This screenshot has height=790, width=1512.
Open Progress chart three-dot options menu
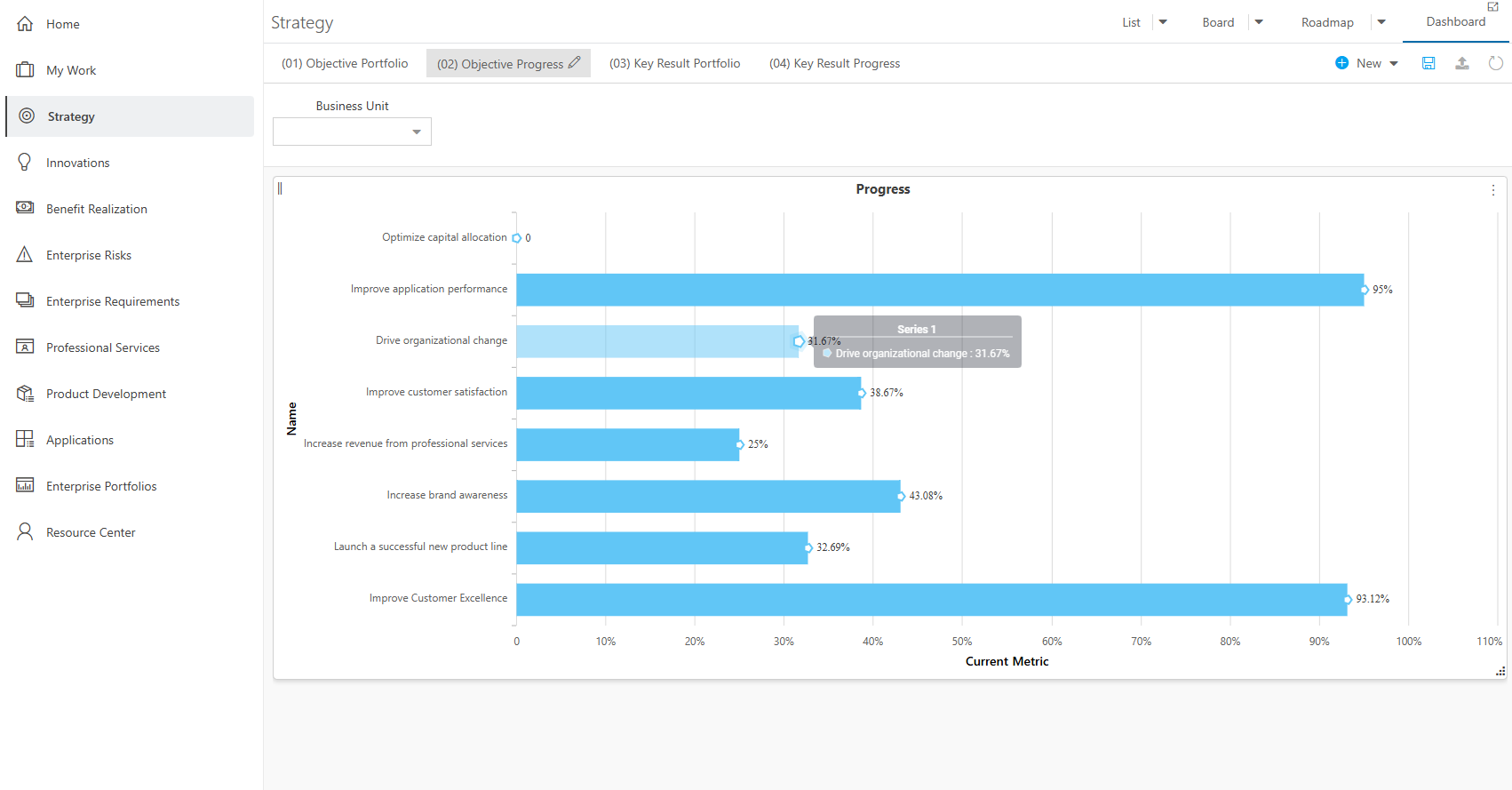(1493, 190)
